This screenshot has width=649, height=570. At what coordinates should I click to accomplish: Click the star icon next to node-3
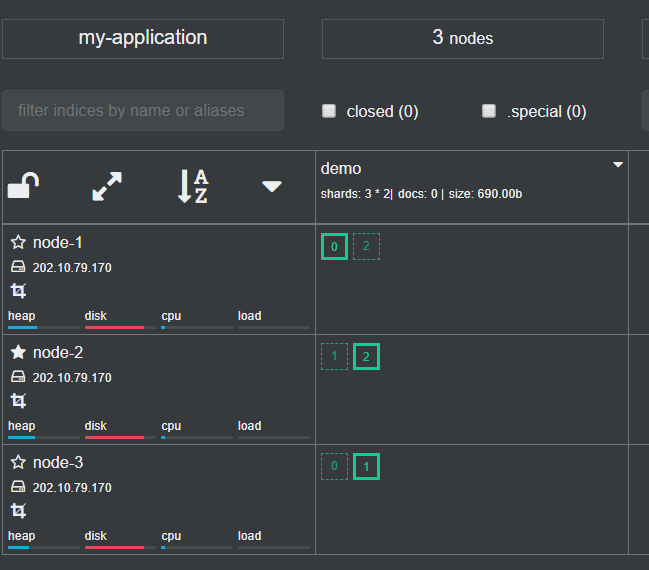[x=18, y=462]
